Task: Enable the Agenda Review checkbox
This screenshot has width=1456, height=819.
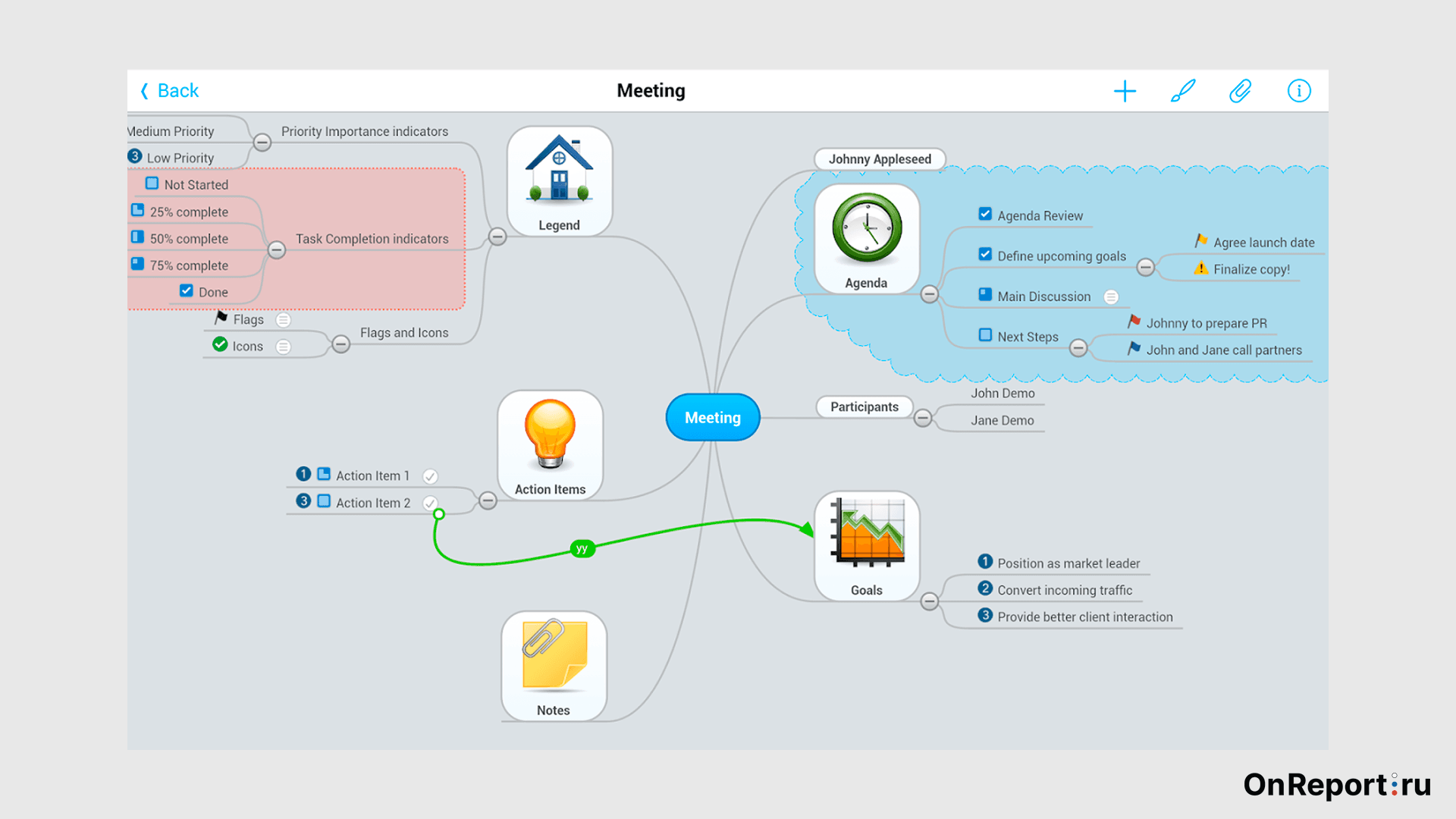Action: coord(984,214)
